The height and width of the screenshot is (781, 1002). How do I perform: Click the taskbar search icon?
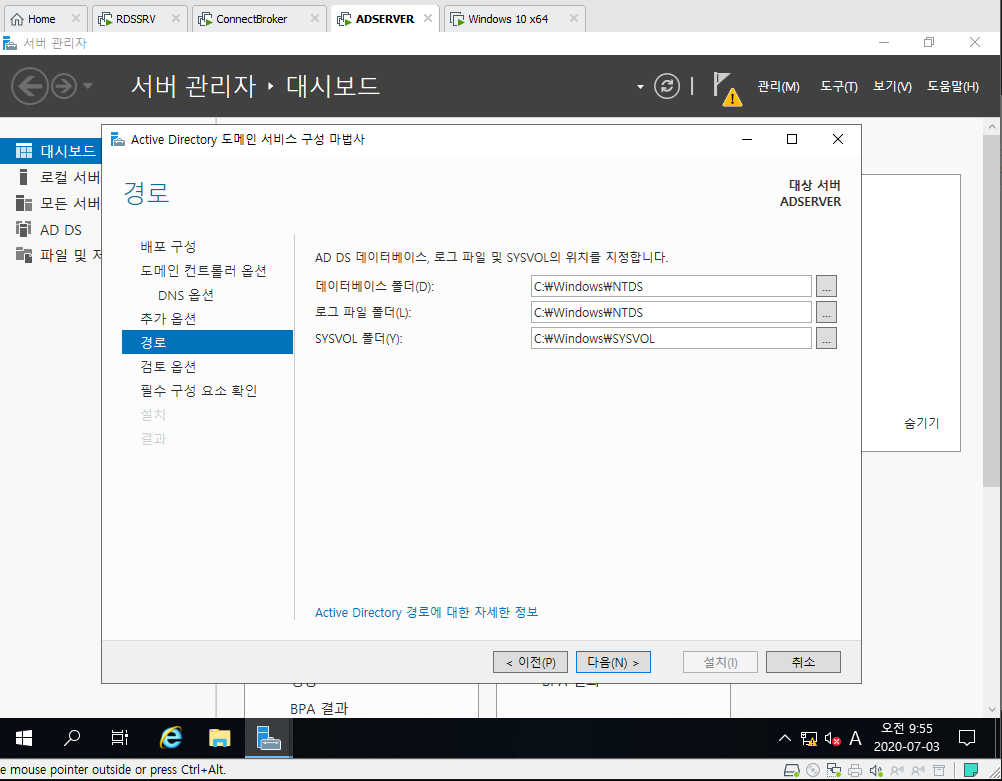(x=72, y=738)
